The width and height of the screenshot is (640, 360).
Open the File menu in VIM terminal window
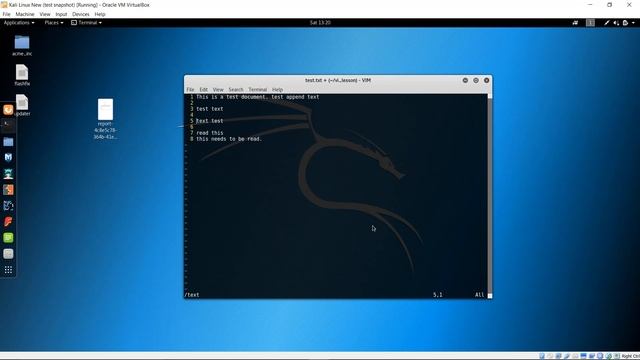[190, 89]
